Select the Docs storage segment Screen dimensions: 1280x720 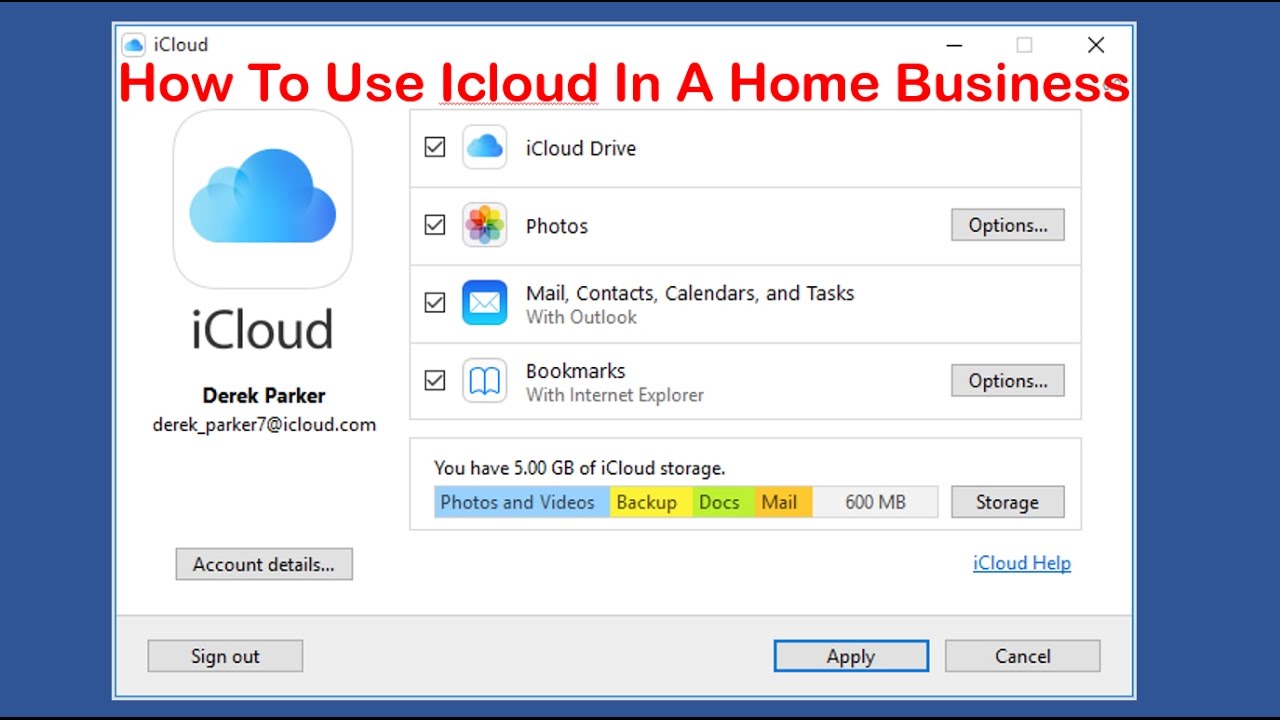(x=724, y=502)
